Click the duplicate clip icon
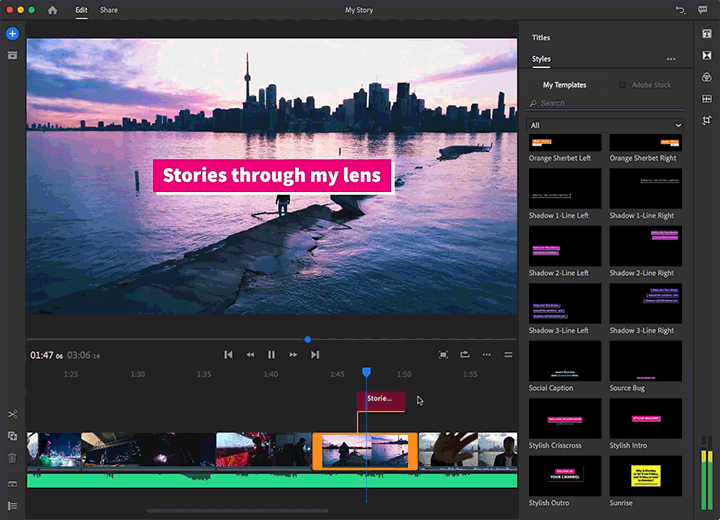The image size is (720, 520). [12, 436]
